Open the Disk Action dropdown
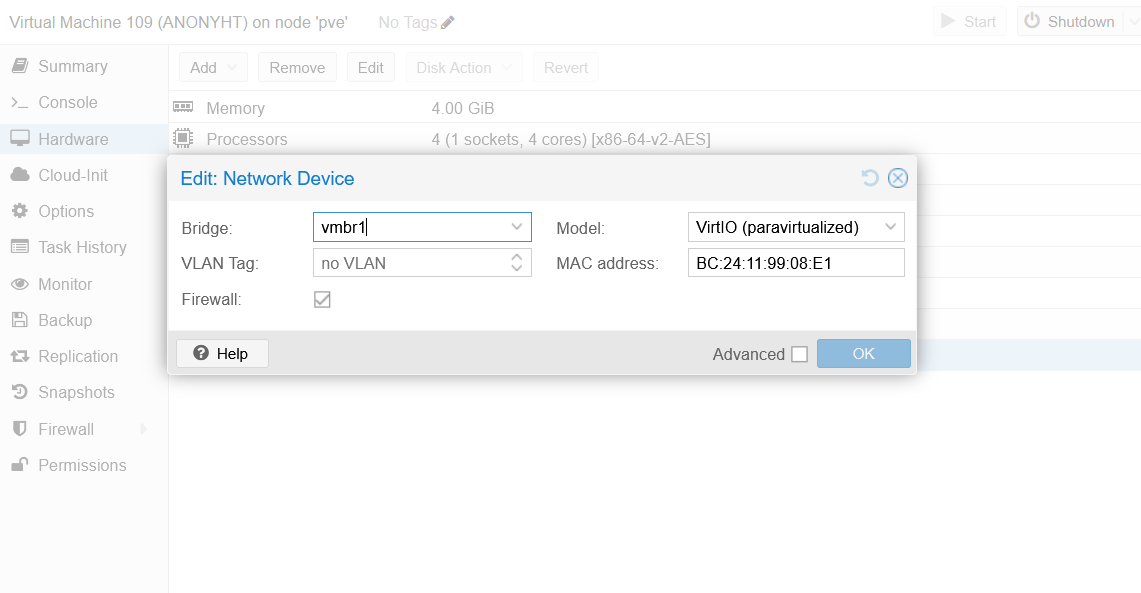 [x=464, y=68]
